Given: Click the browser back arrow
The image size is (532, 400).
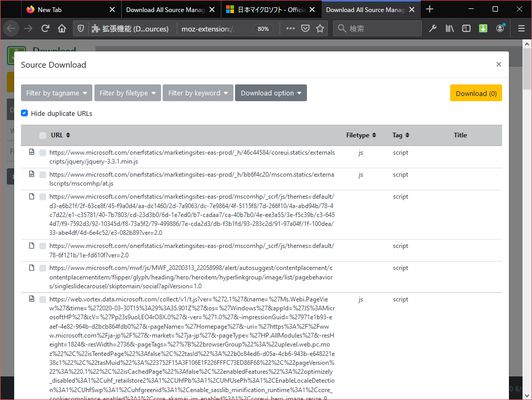Looking at the screenshot, I should (x=11, y=28).
